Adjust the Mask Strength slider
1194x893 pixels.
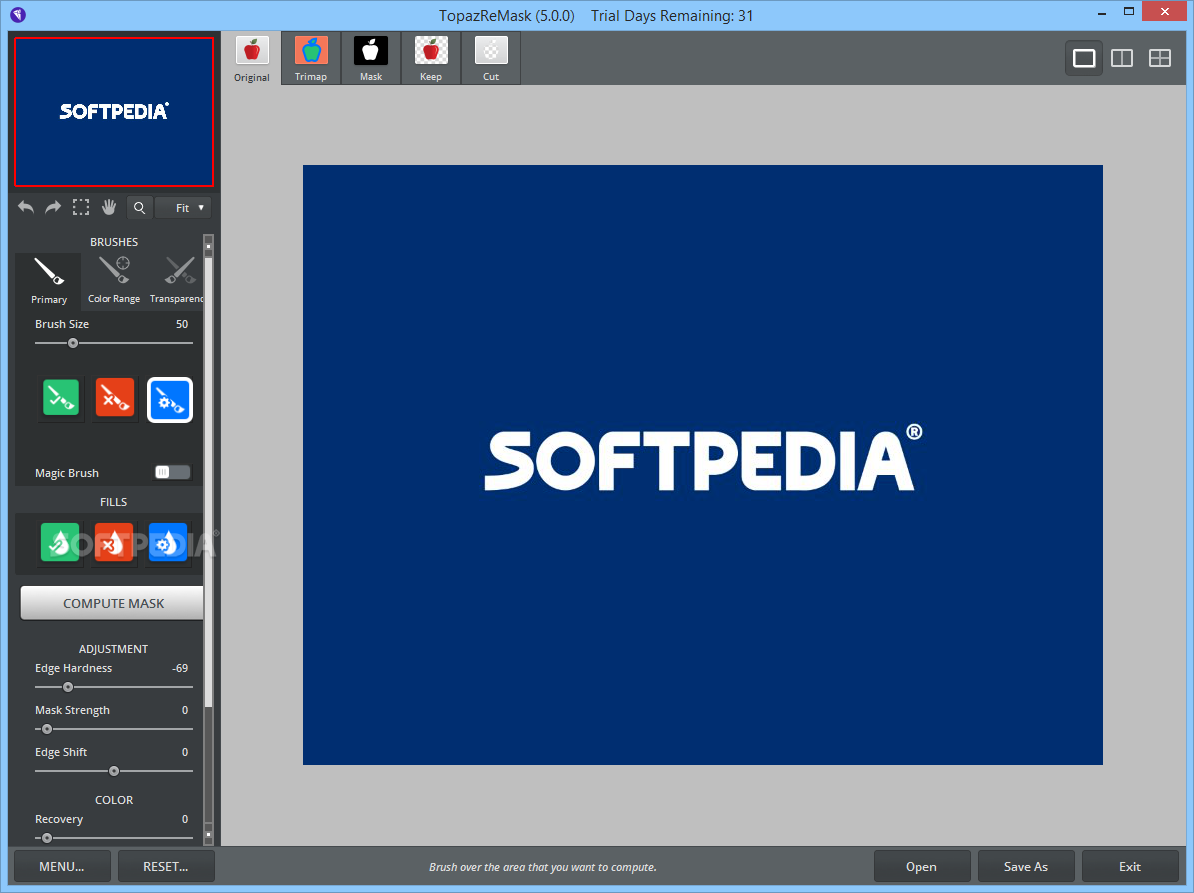point(113,729)
